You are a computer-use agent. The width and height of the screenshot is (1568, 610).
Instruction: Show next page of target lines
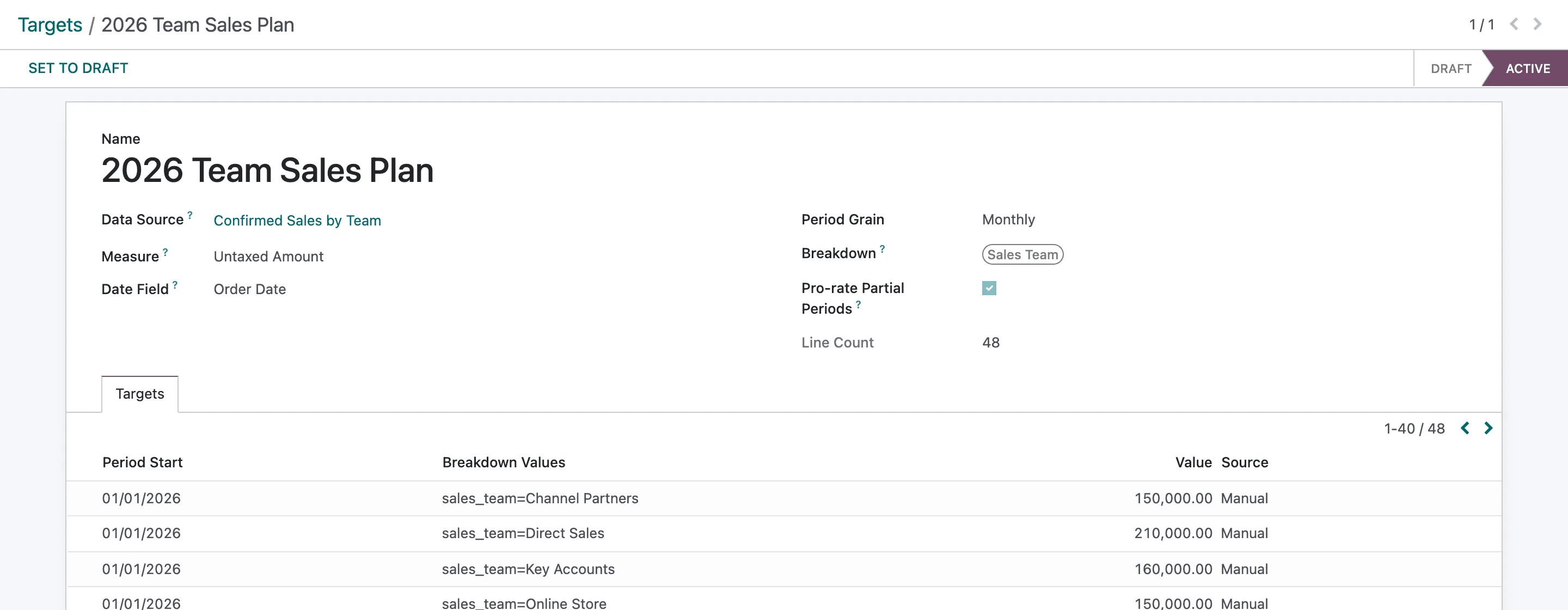[1489, 428]
